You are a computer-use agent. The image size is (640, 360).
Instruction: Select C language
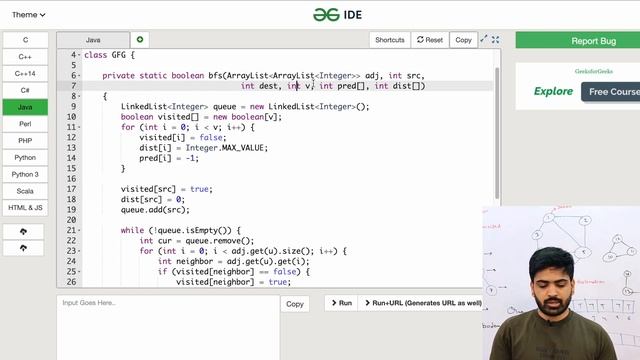25,40
